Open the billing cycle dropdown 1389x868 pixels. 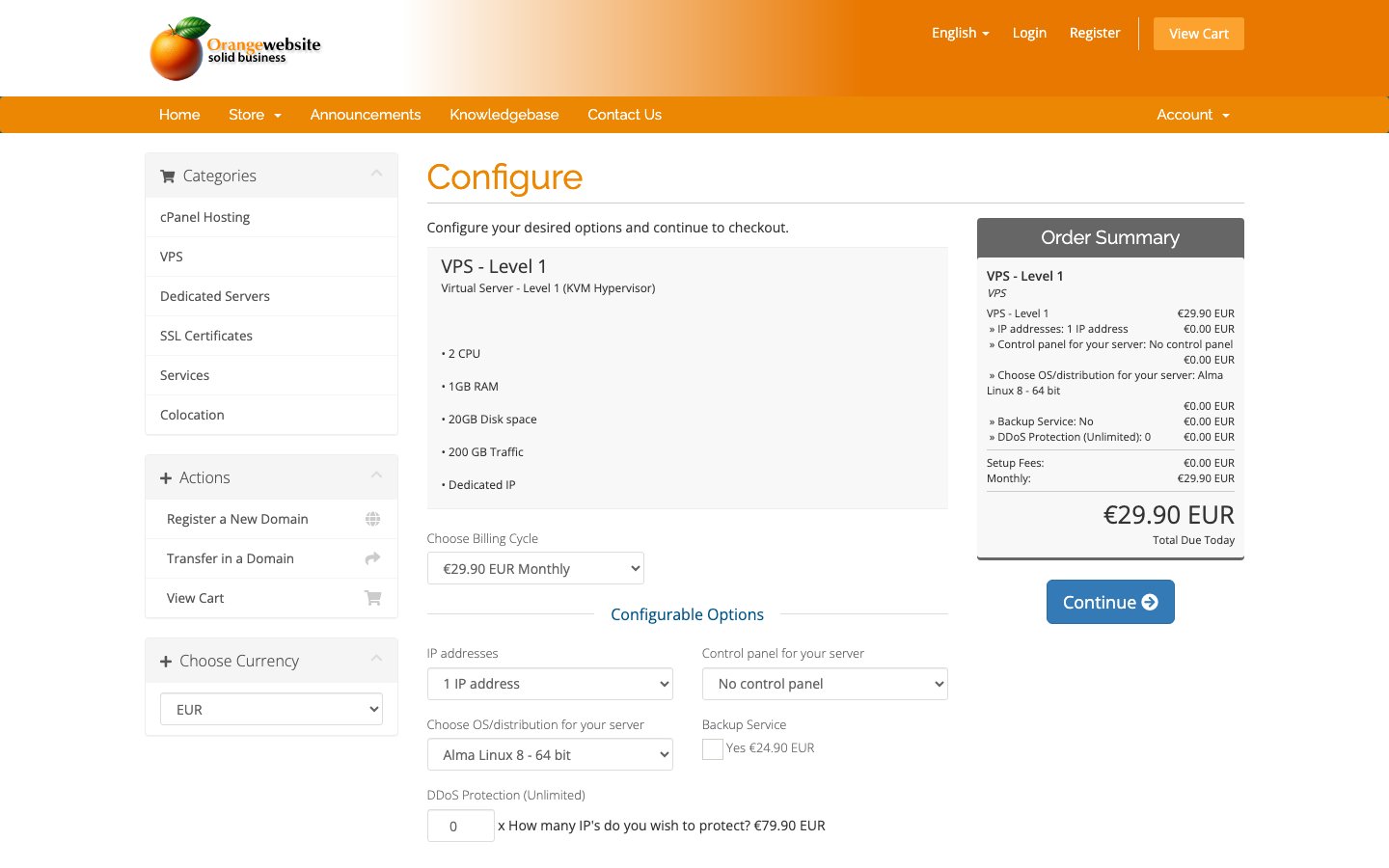(x=535, y=568)
